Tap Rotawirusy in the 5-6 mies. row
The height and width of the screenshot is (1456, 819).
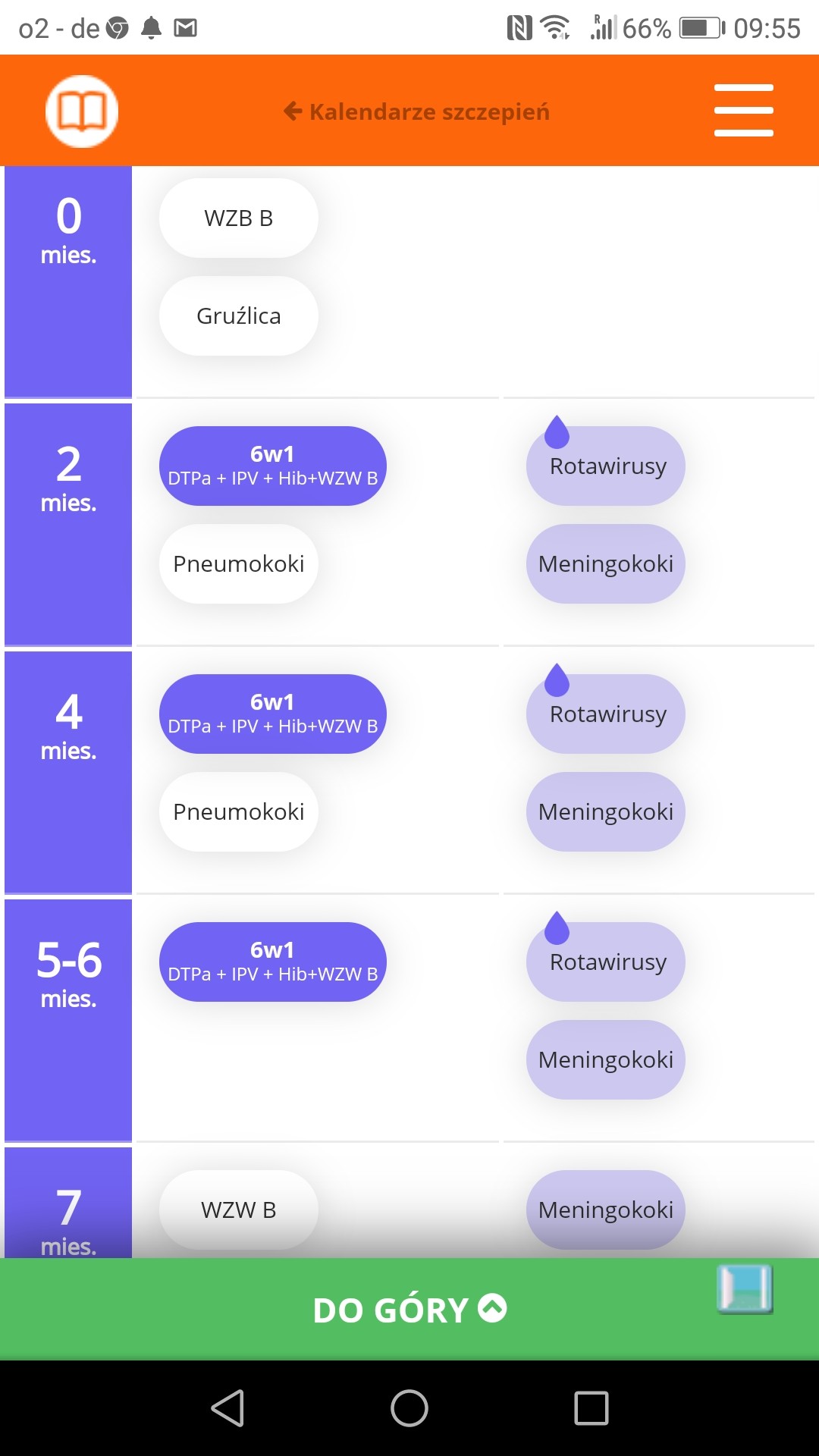click(x=606, y=962)
